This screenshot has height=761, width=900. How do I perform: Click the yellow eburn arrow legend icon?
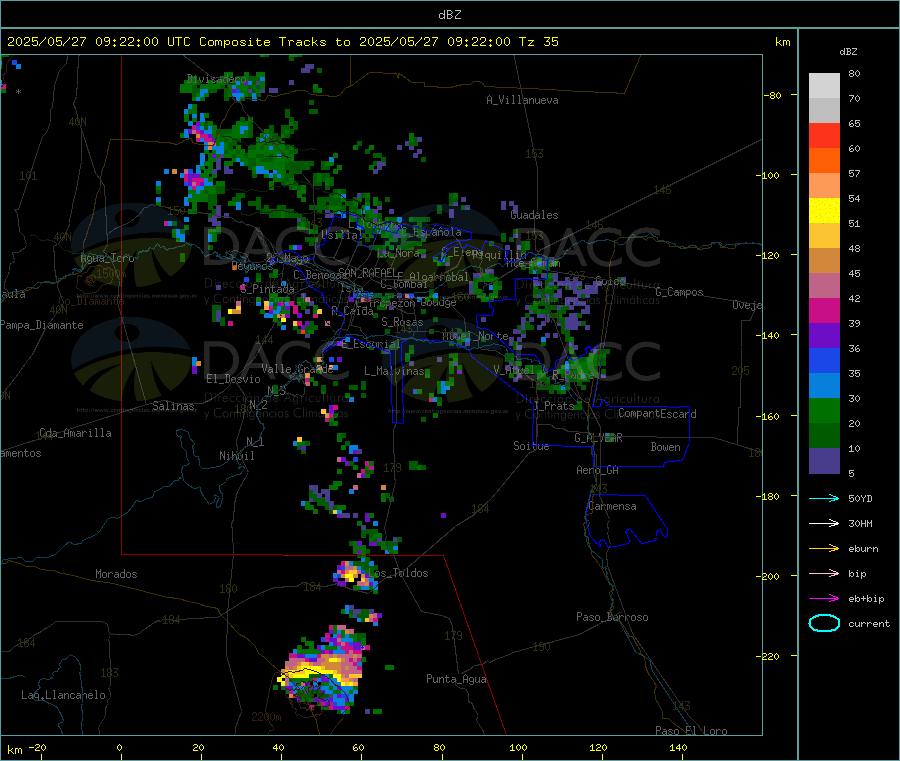(824, 549)
